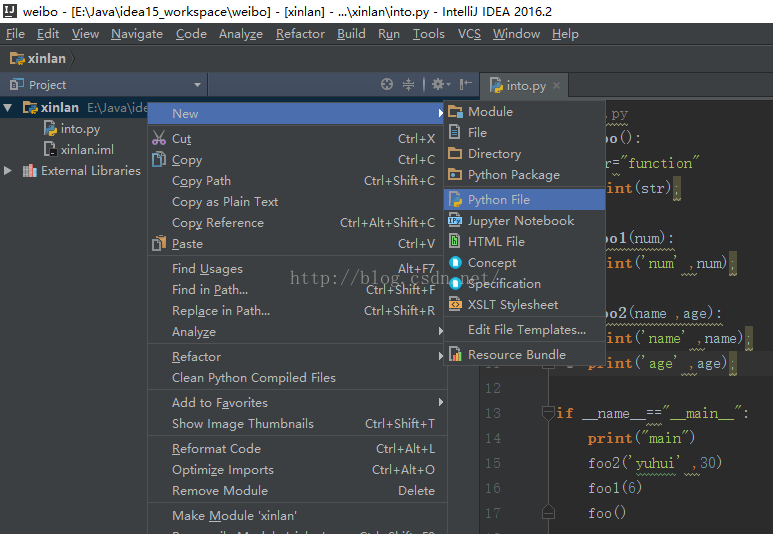
Task: Click the xinlan.iml file icon
Action: pyautogui.click(x=50, y=149)
